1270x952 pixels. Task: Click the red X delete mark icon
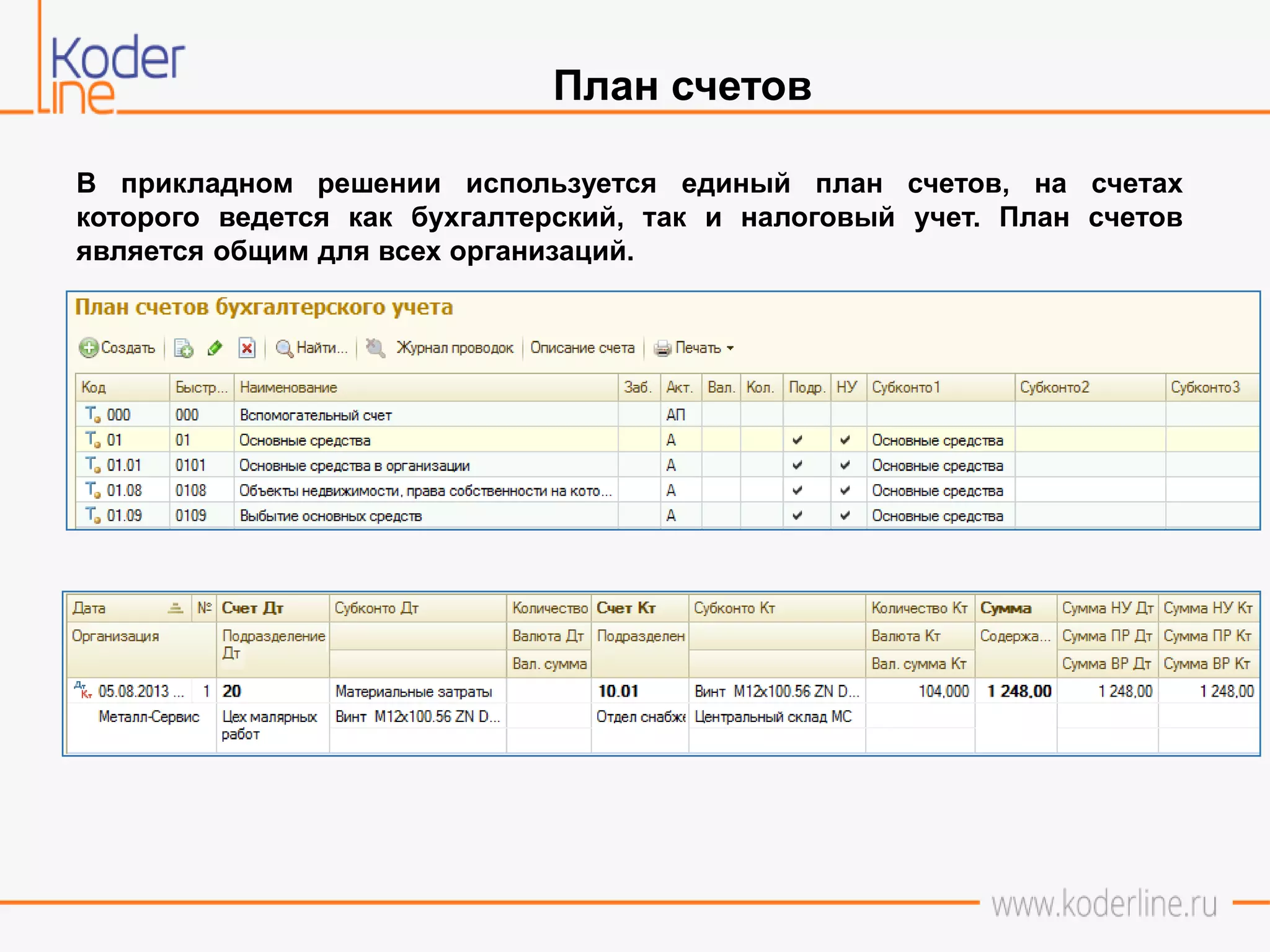pyautogui.click(x=247, y=348)
